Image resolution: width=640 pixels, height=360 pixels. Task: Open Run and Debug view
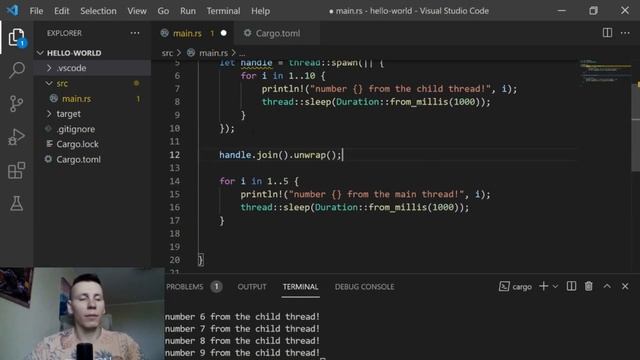coord(16,137)
